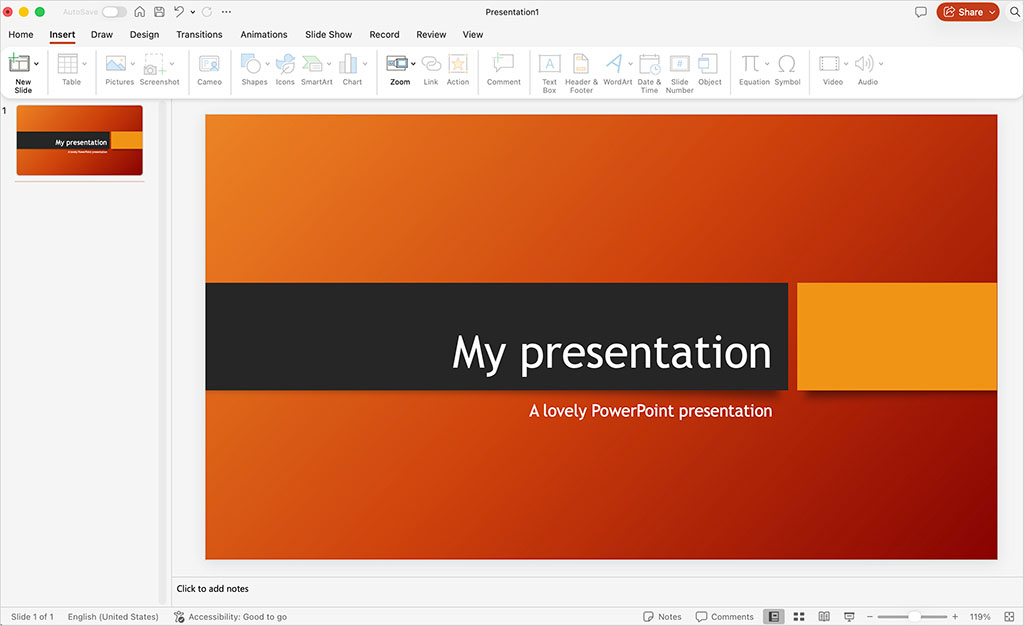Expand the Table dropdown arrow

coord(84,64)
